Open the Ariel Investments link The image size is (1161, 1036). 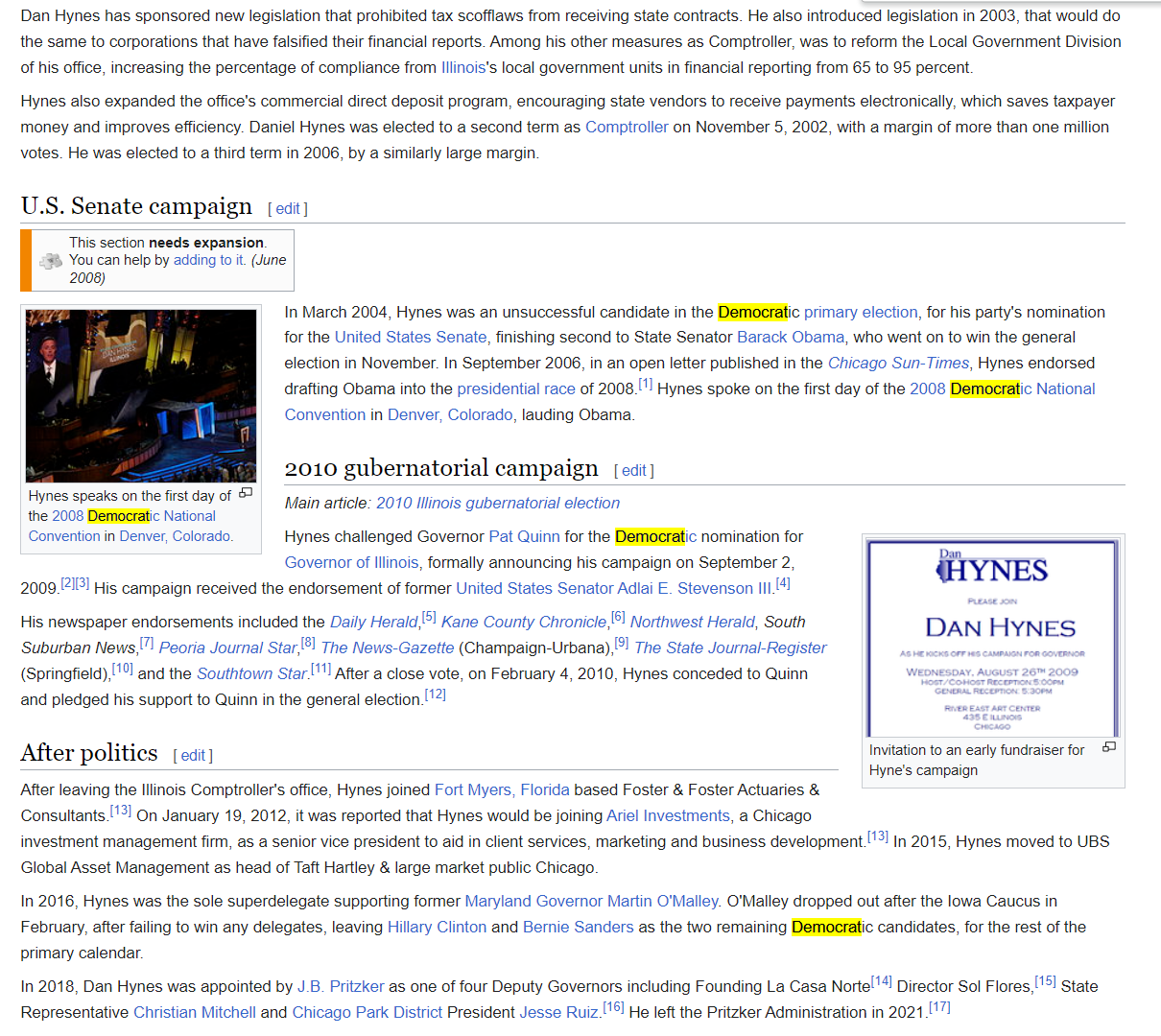669,815
